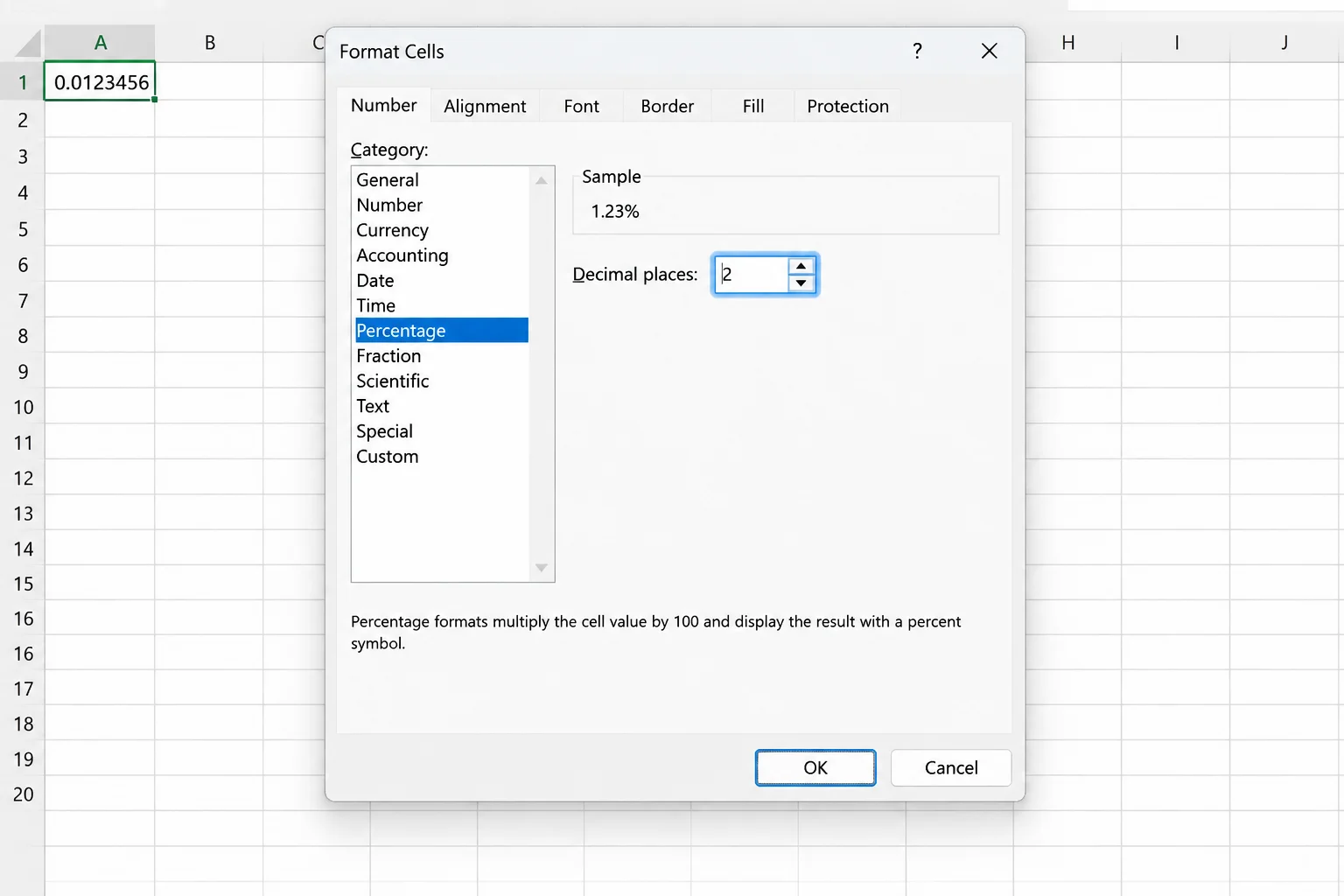1344x896 pixels.
Task: Choose Text category
Action: pyautogui.click(x=441, y=406)
